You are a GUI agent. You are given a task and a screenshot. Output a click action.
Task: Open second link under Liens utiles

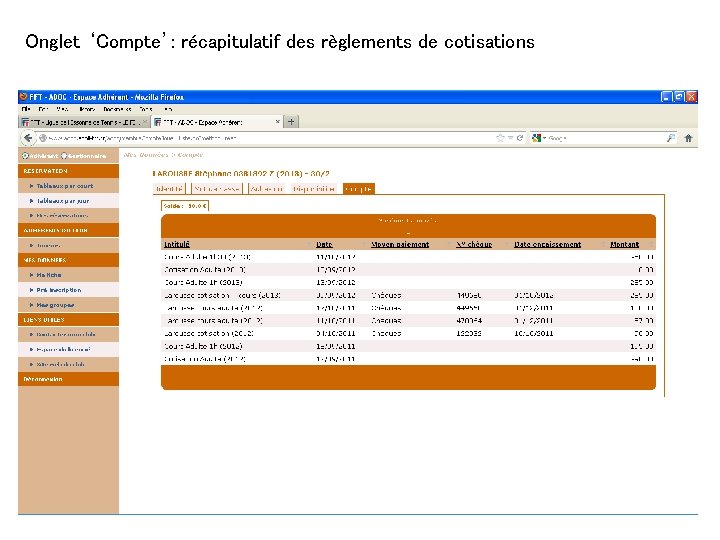[x=63, y=349]
